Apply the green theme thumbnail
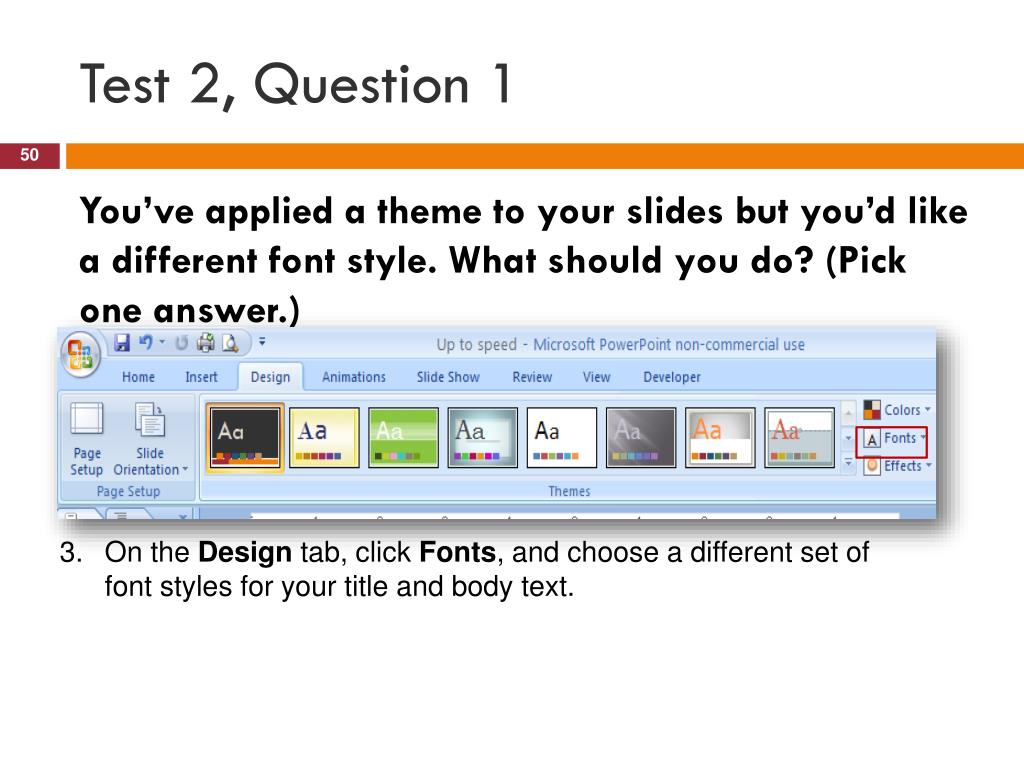The image size is (1024, 768). click(404, 437)
